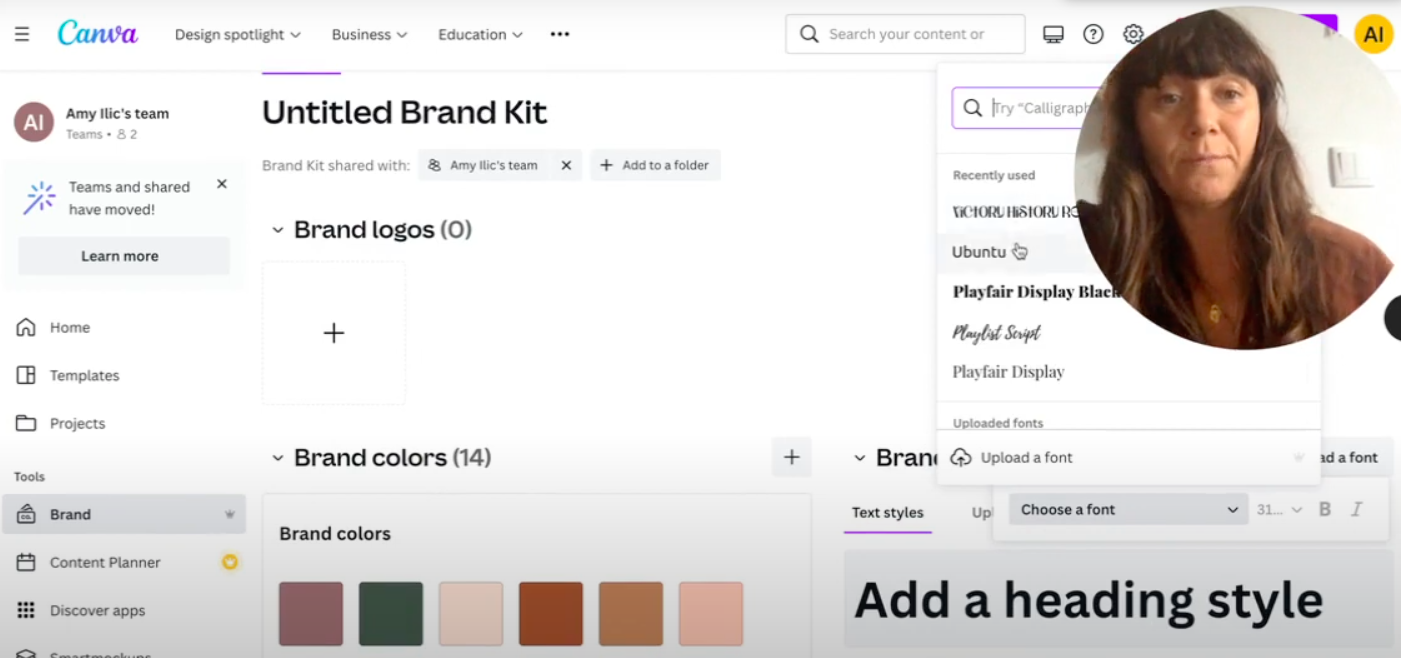This screenshot has width=1401, height=658.
Task: Select the tan copper color swatch
Action: point(631,614)
